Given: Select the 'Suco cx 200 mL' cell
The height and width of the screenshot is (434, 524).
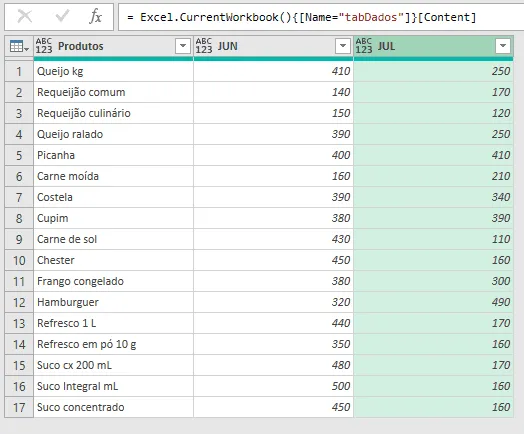Looking at the screenshot, I should [x=114, y=365].
